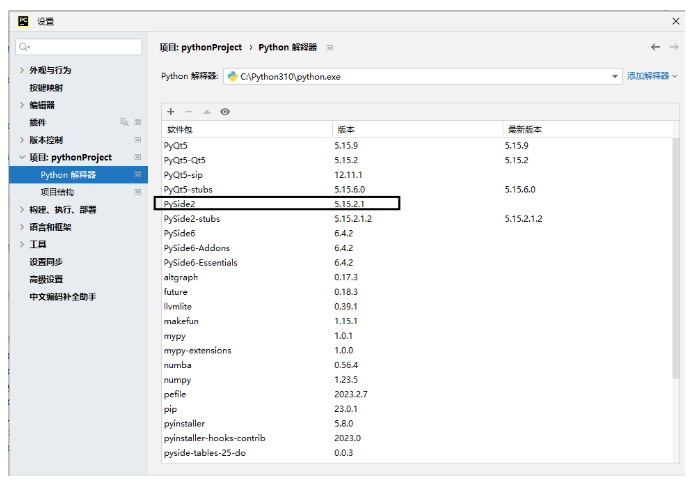This screenshot has height=485, width=694.
Task: Click the search magnifier icon in settings
Action: coord(24,47)
